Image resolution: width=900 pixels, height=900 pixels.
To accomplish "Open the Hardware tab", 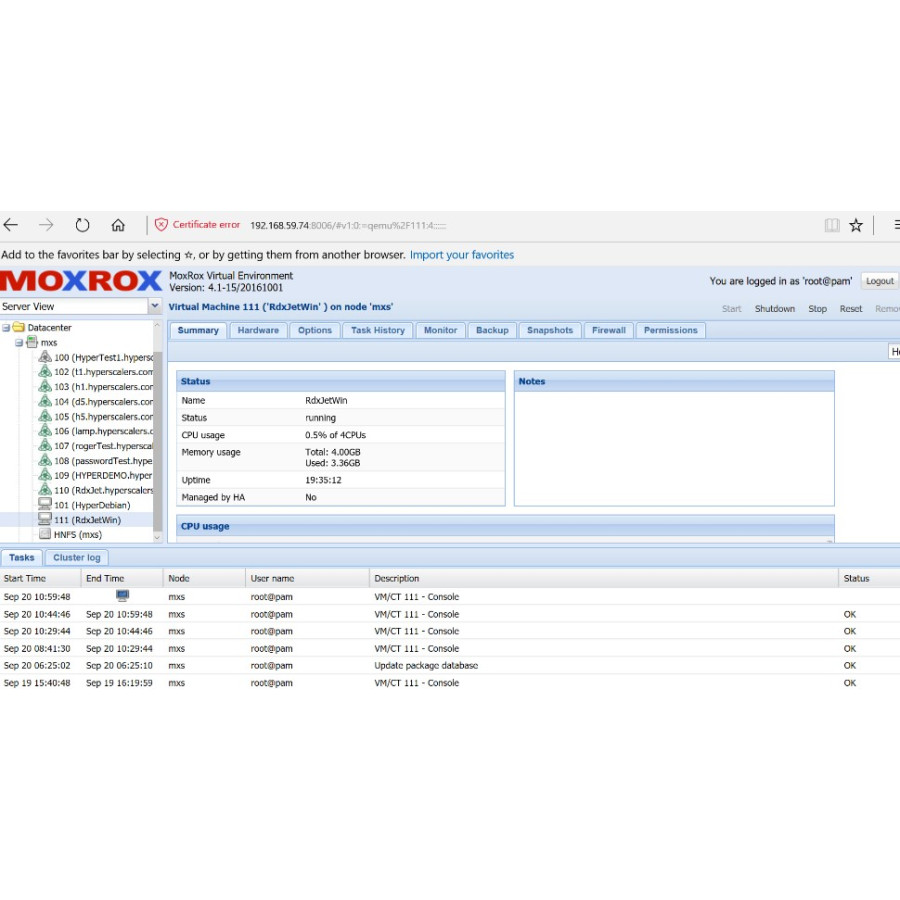I will [258, 330].
